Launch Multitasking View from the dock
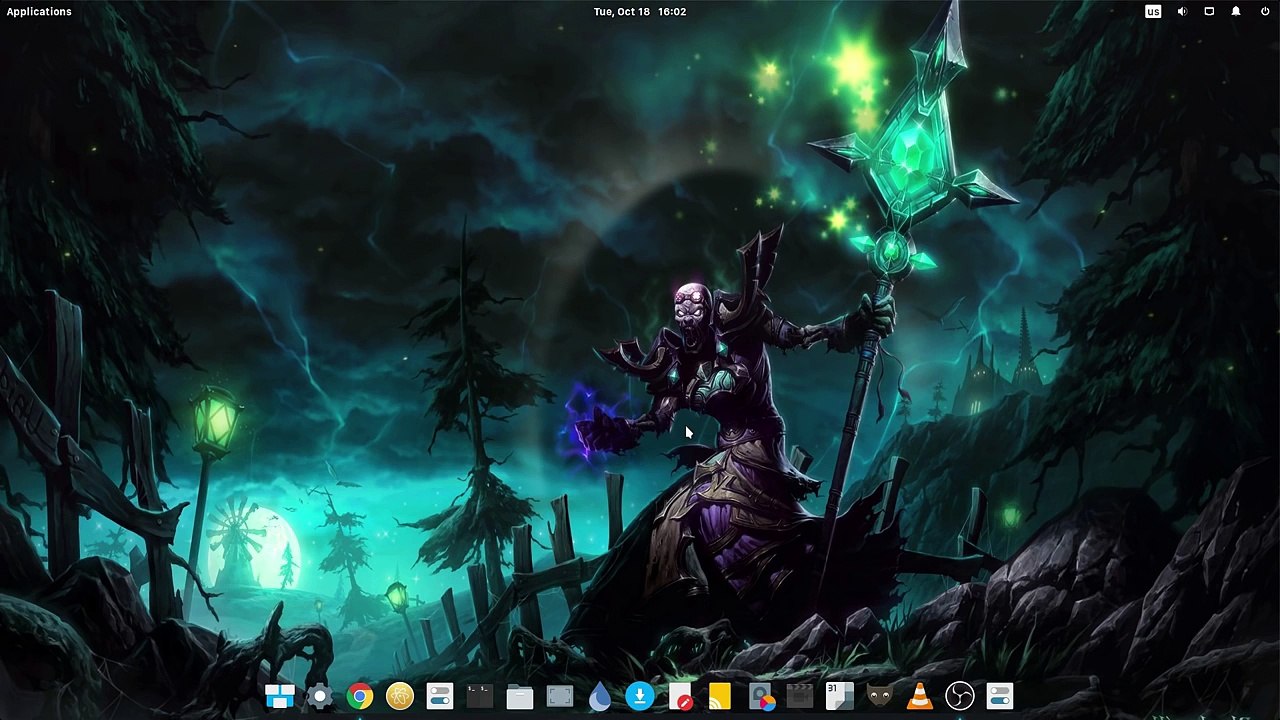1280x720 pixels. click(280, 696)
